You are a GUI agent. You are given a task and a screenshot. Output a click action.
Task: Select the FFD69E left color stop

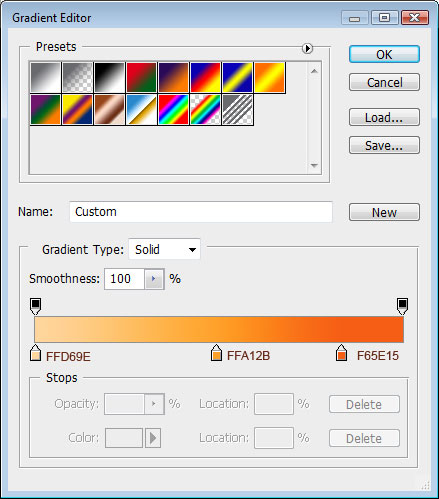point(35,353)
